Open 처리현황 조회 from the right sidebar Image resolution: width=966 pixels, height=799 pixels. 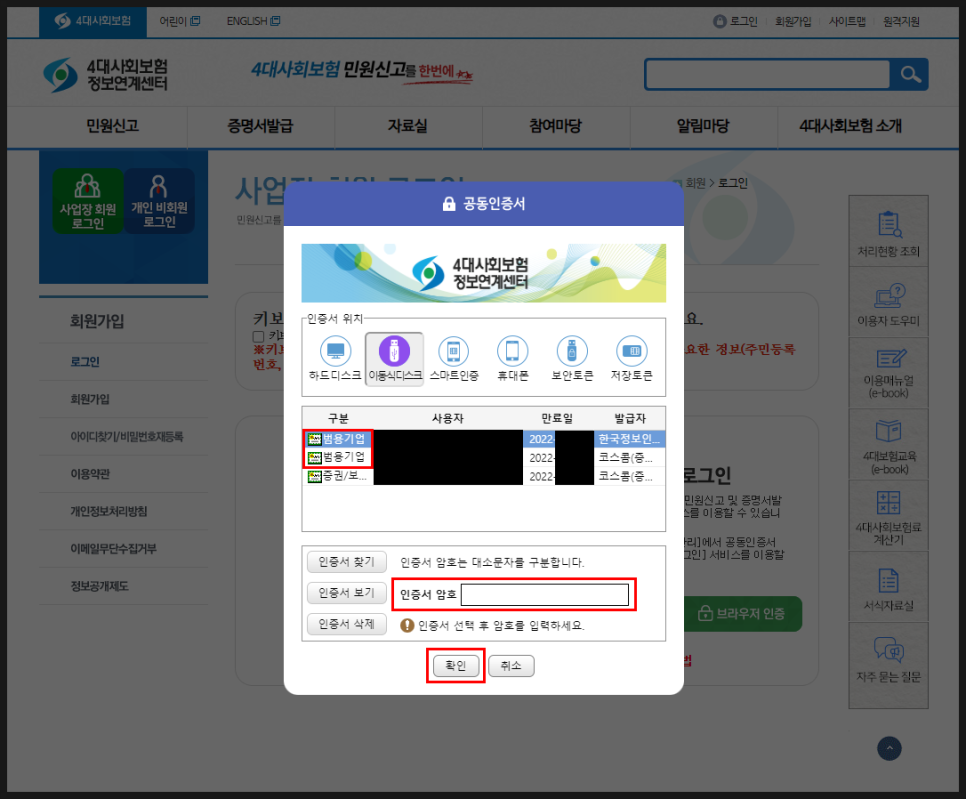coord(888,232)
